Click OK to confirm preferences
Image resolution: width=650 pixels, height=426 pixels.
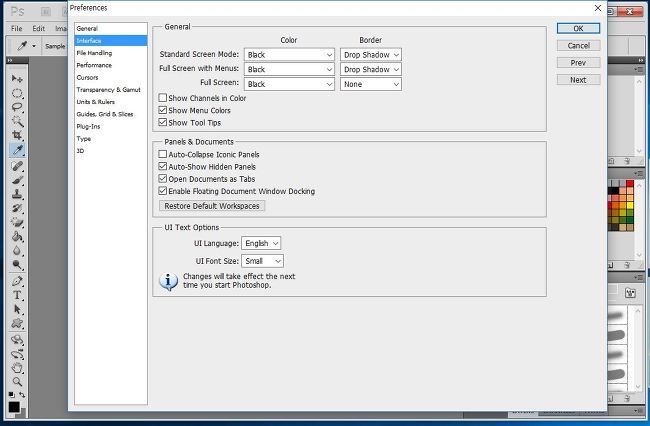click(578, 28)
